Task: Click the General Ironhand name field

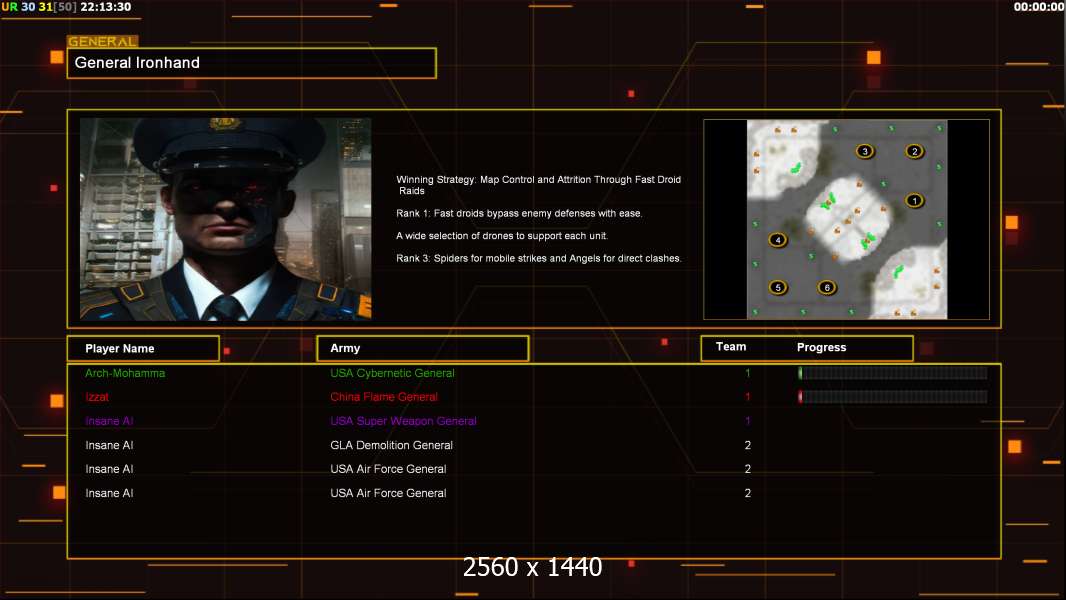Action: pos(252,63)
